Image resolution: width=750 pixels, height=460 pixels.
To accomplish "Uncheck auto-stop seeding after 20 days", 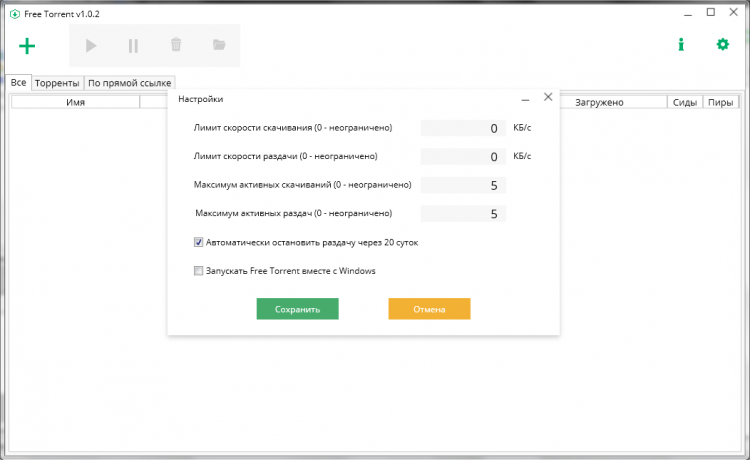I will pyautogui.click(x=199, y=242).
